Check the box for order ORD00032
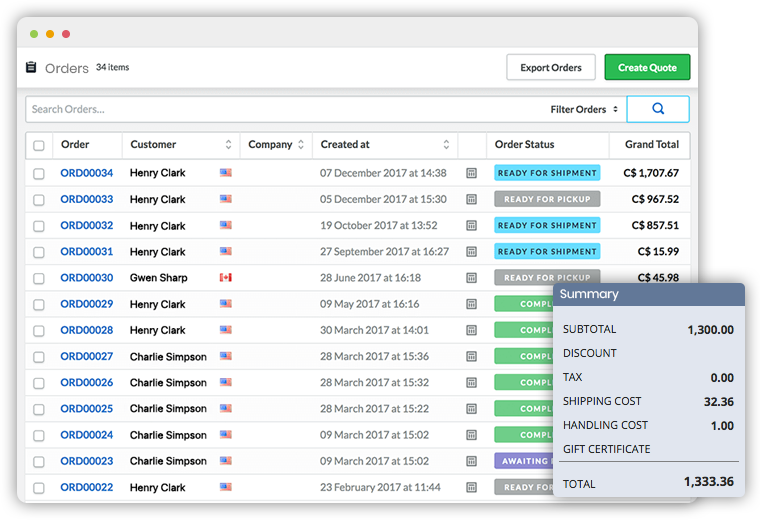Image resolution: width=760 pixels, height=520 pixels. [x=39, y=226]
